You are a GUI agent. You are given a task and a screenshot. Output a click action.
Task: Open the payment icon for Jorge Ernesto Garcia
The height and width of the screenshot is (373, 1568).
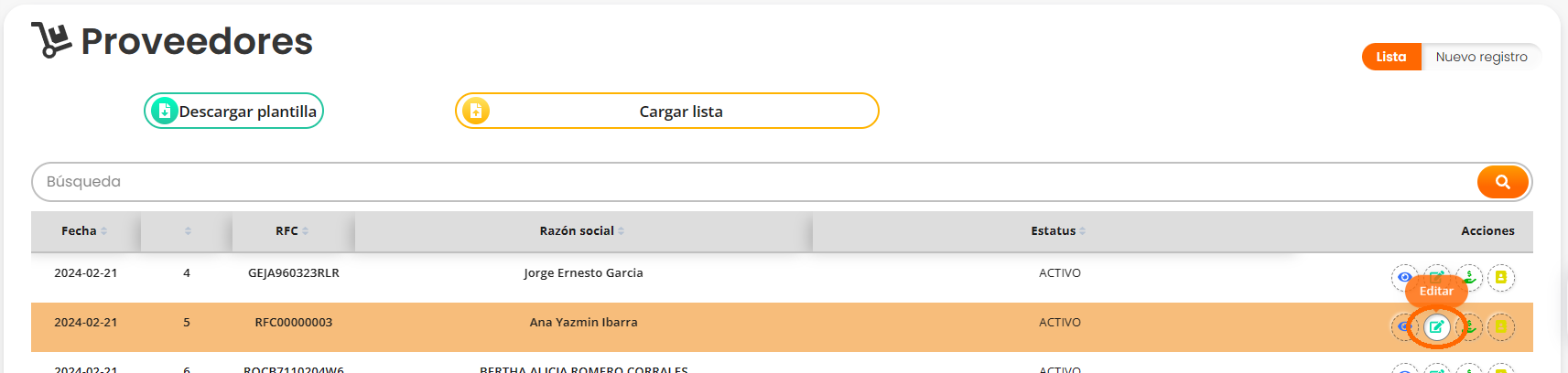1469,277
